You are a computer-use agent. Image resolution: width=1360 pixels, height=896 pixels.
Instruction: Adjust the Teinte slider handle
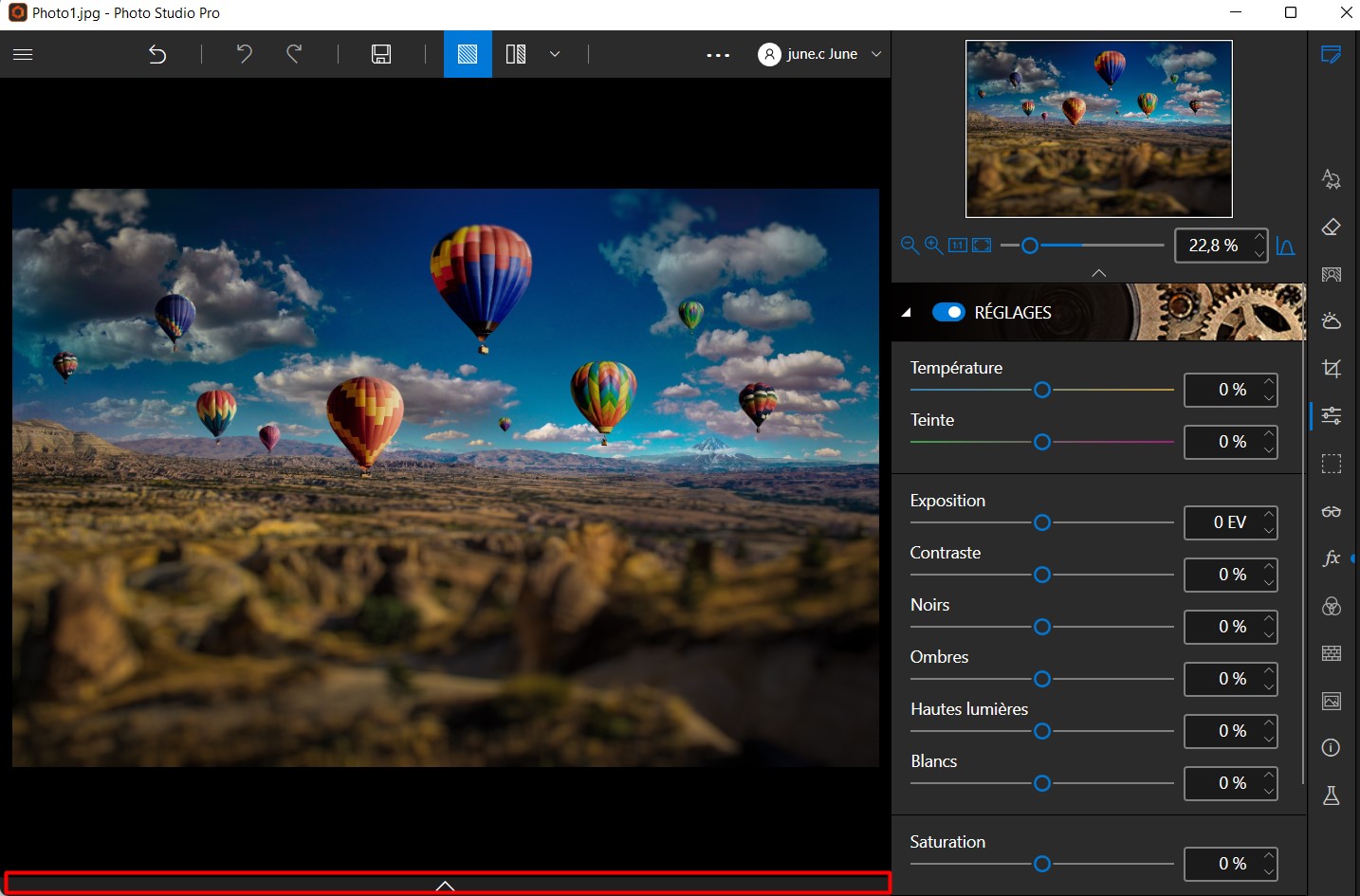click(x=1042, y=442)
